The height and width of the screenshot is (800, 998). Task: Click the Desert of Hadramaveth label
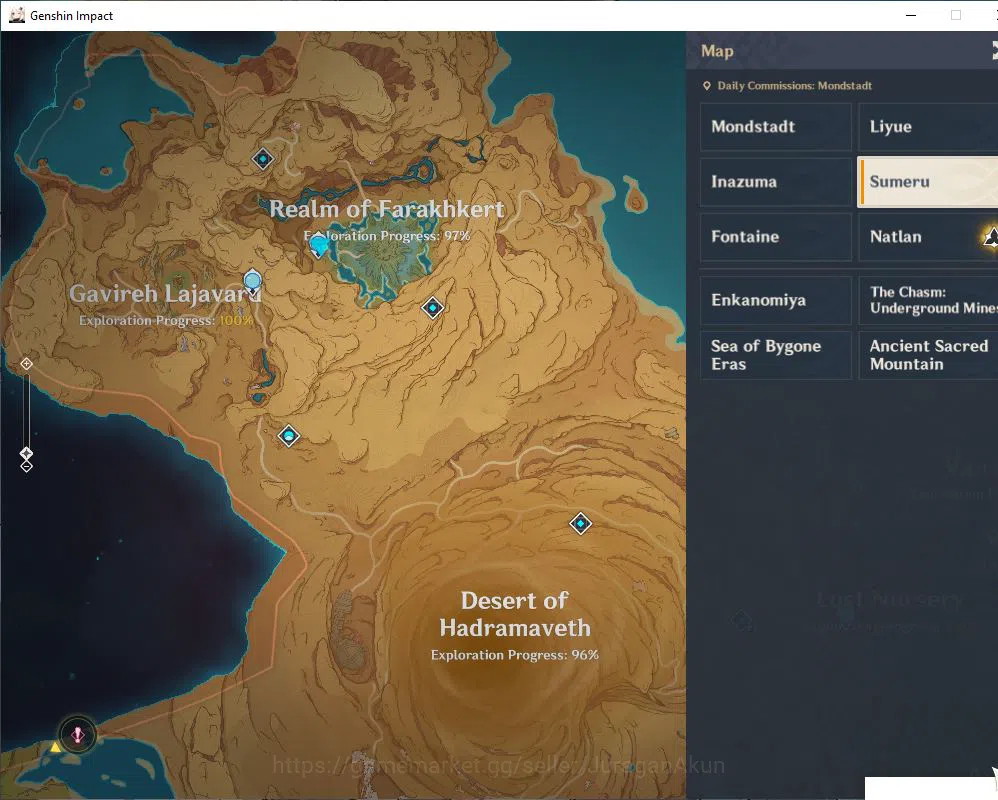click(515, 614)
